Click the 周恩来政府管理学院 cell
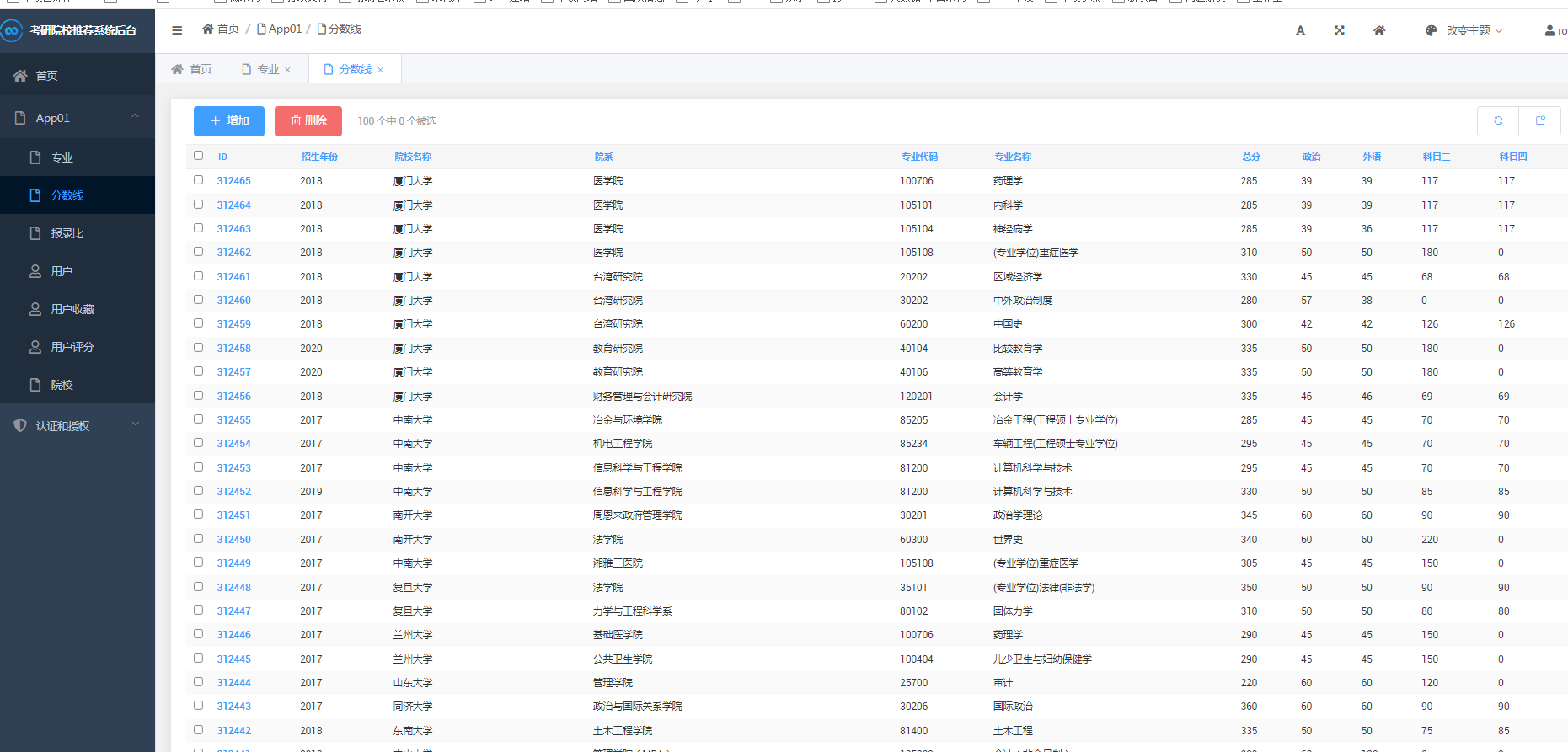The image size is (1568, 752). [637, 515]
